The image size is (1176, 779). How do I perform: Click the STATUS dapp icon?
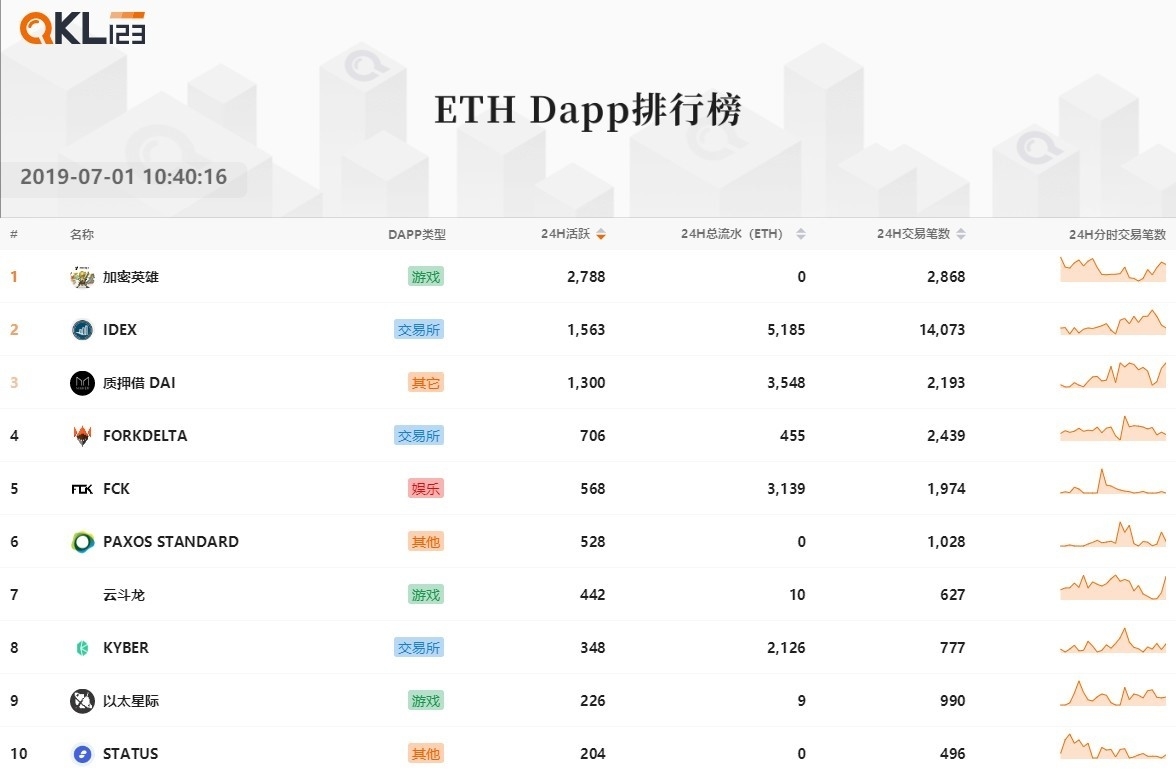pyautogui.click(x=82, y=754)
